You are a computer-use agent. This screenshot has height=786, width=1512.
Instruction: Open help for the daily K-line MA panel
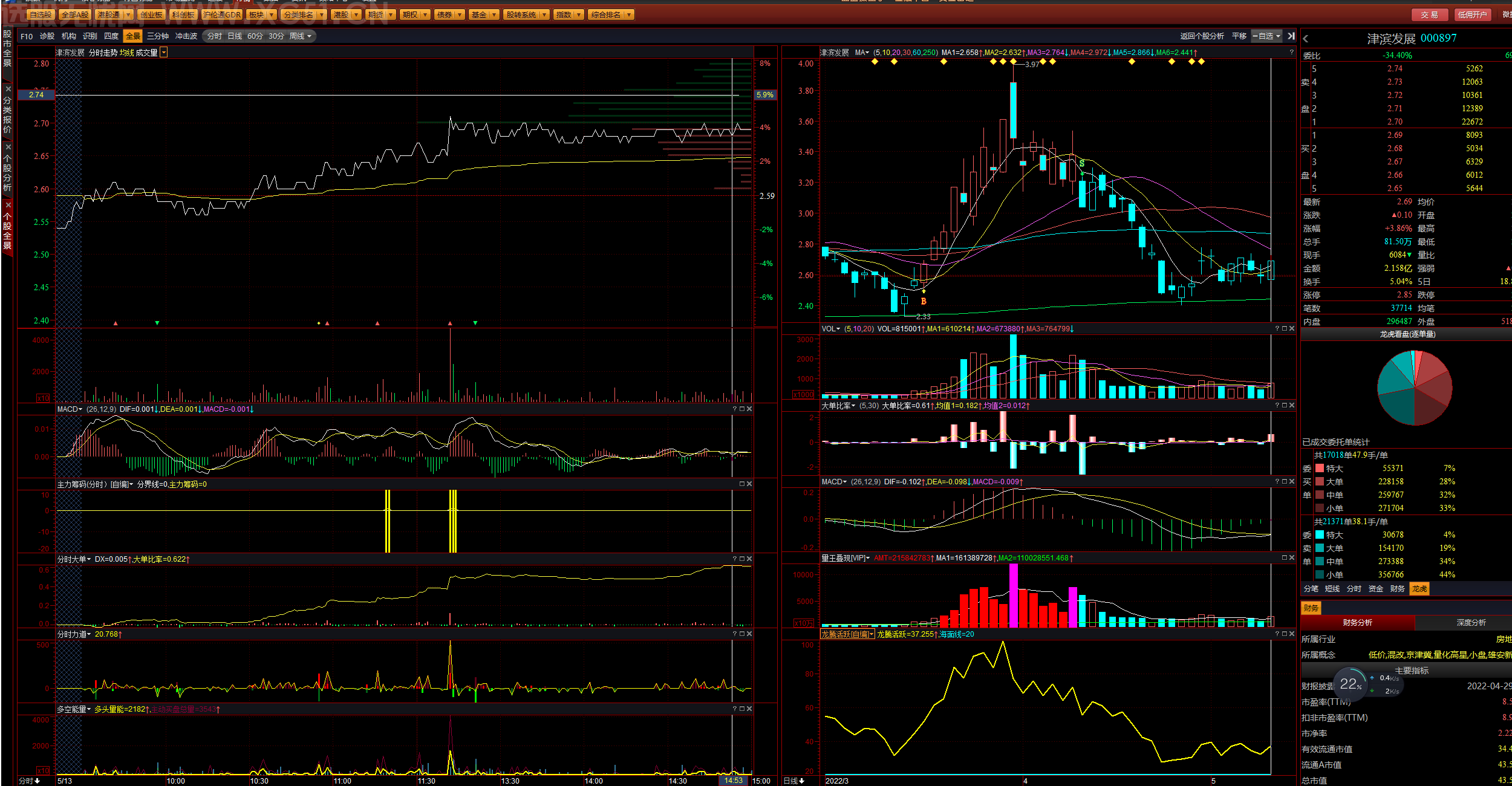tap(1292, 53)
